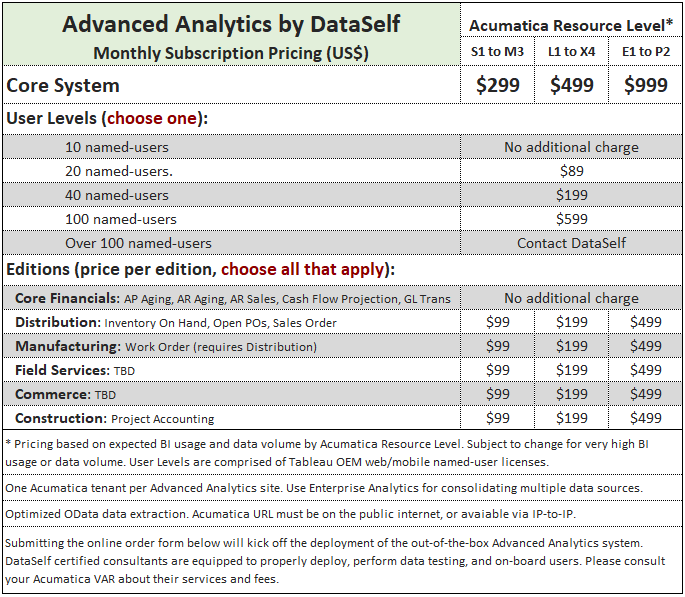The height and width of the screenshot is (597, 685).
Task: Select the 'Construction: Project Accounting' row label
Action: point(114,418)
